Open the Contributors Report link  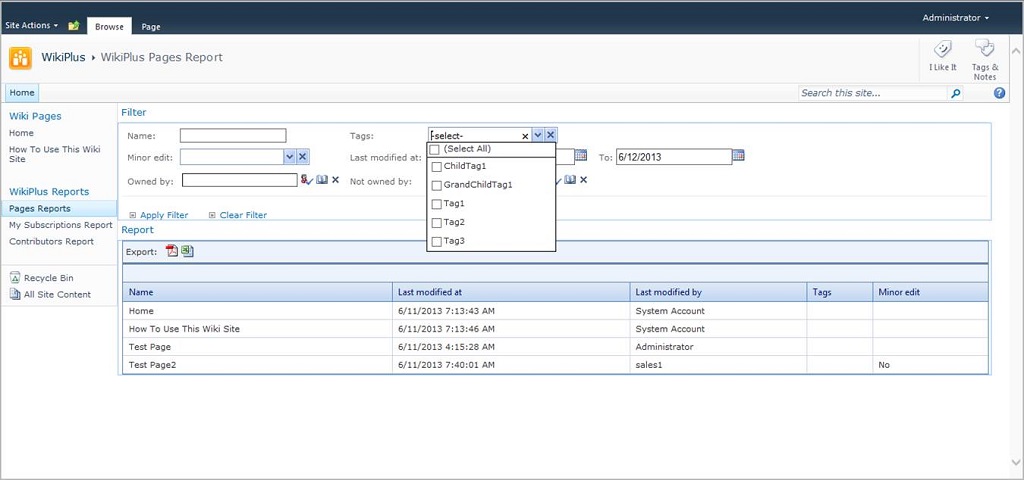click(x=51, y=241)
